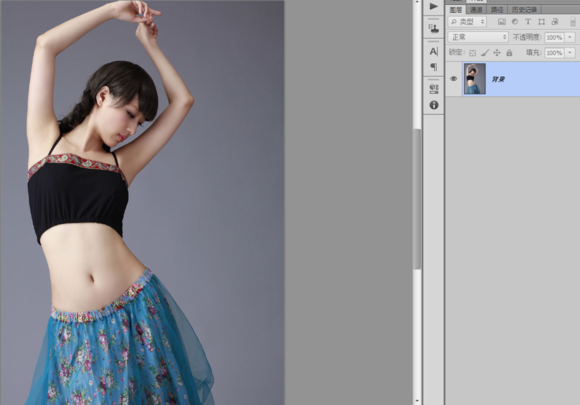Image resolution: width=580 pixels, height=405 pixels.
Task: Select the 背景 layer name
Action: point(498,79)
